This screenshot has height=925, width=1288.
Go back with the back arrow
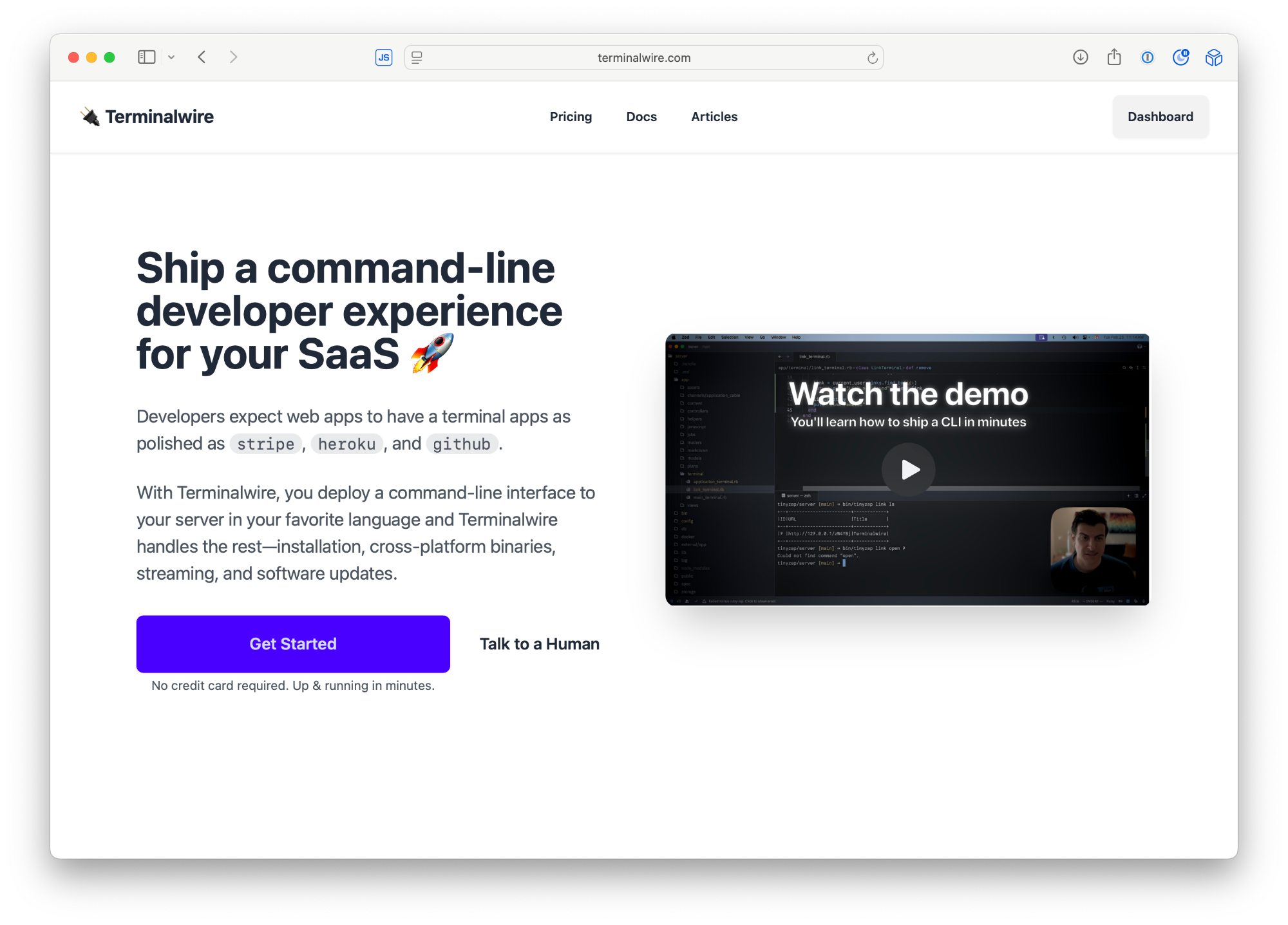click(202, 57)
